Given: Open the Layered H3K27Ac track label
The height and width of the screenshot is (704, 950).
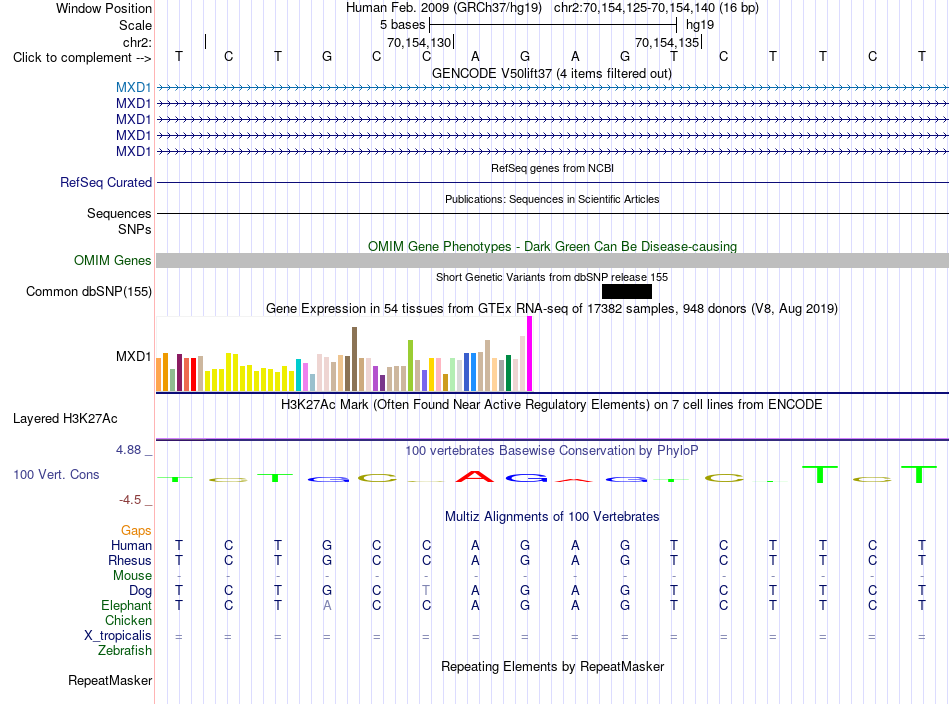Looking at the screenshot, I should click(65, 419).
